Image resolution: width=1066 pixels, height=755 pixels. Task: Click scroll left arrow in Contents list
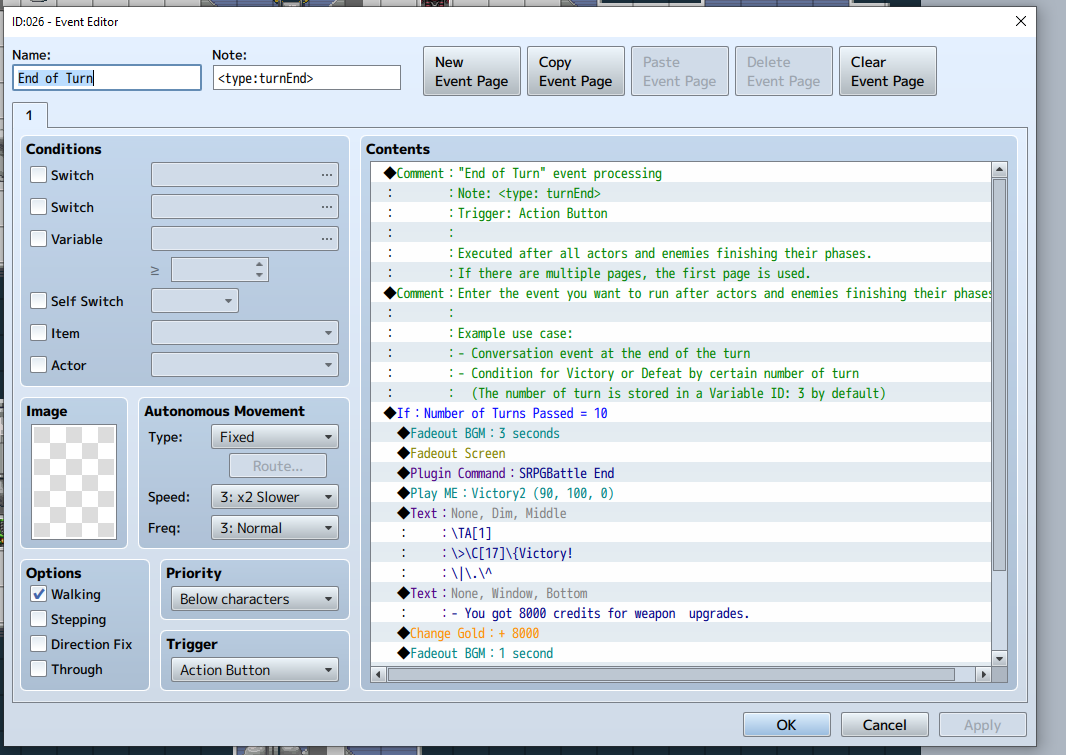(379, 674)
